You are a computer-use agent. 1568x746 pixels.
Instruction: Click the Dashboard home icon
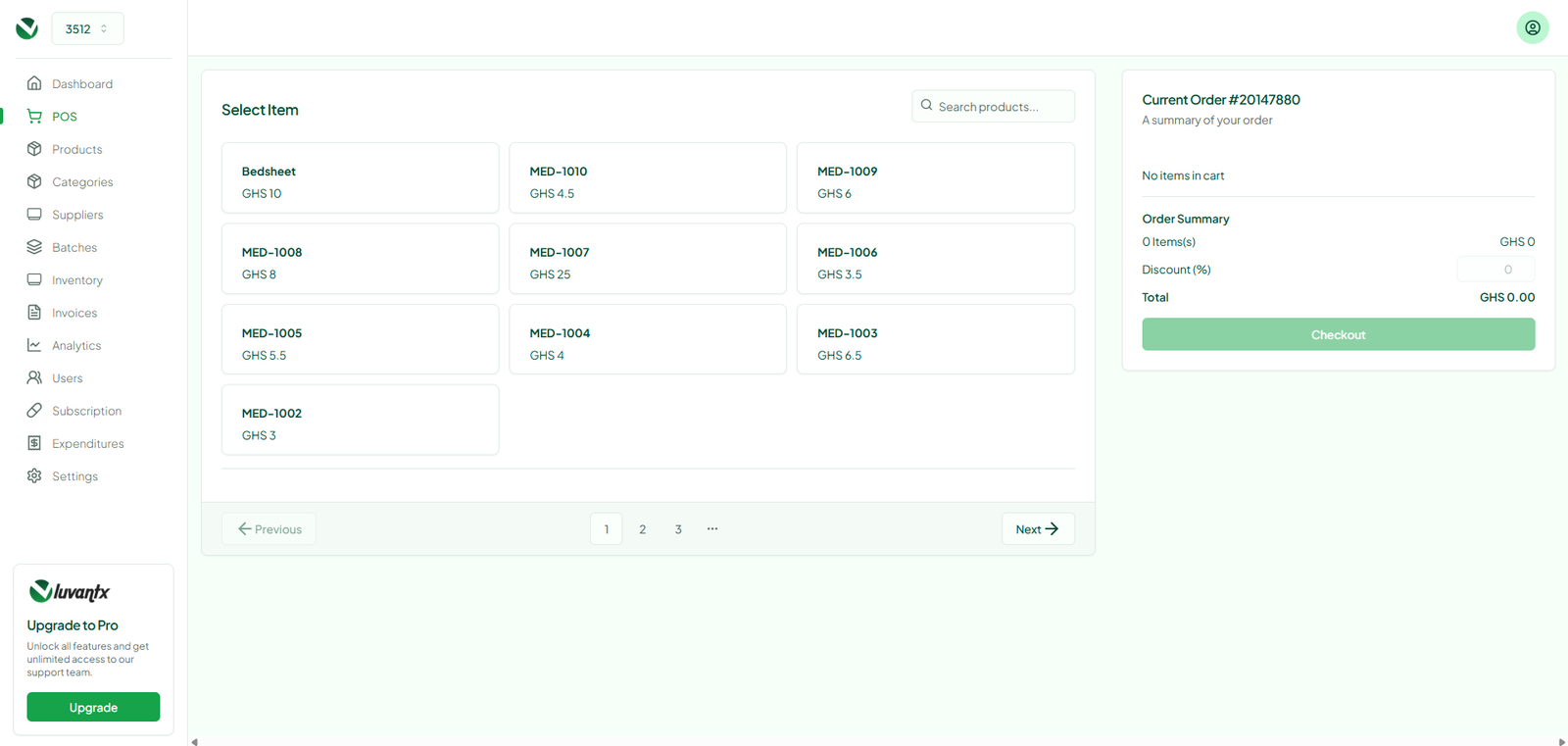click(x=34, y=83)
